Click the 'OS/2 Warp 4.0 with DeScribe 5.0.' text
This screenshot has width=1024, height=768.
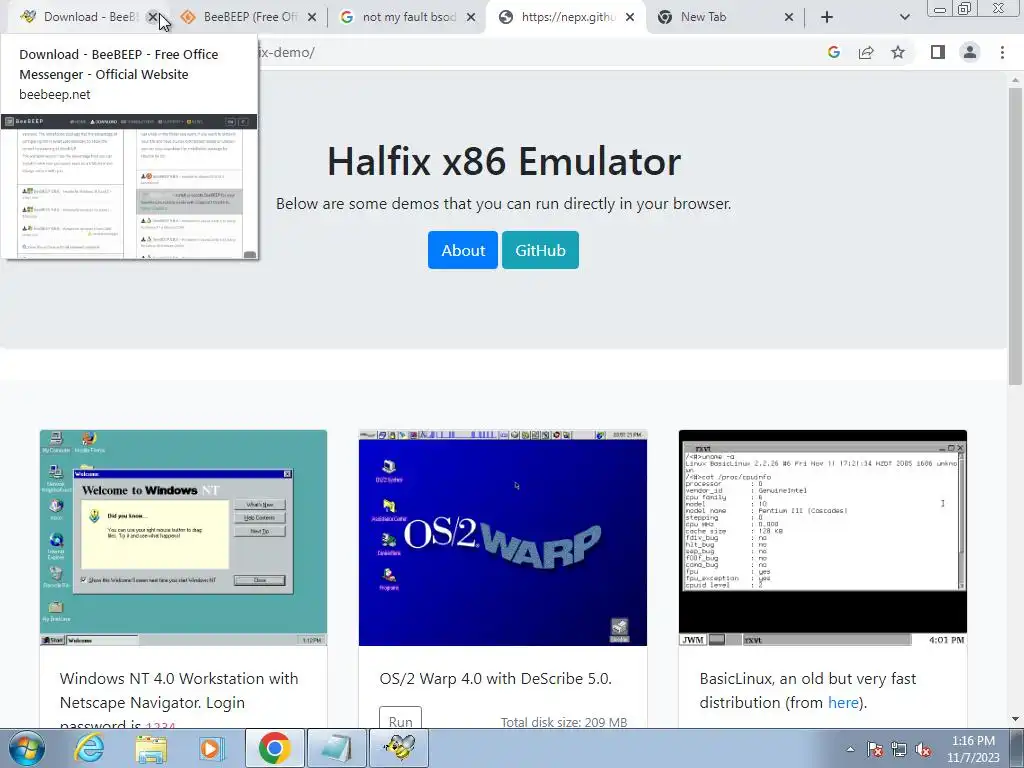click(496, 679)
